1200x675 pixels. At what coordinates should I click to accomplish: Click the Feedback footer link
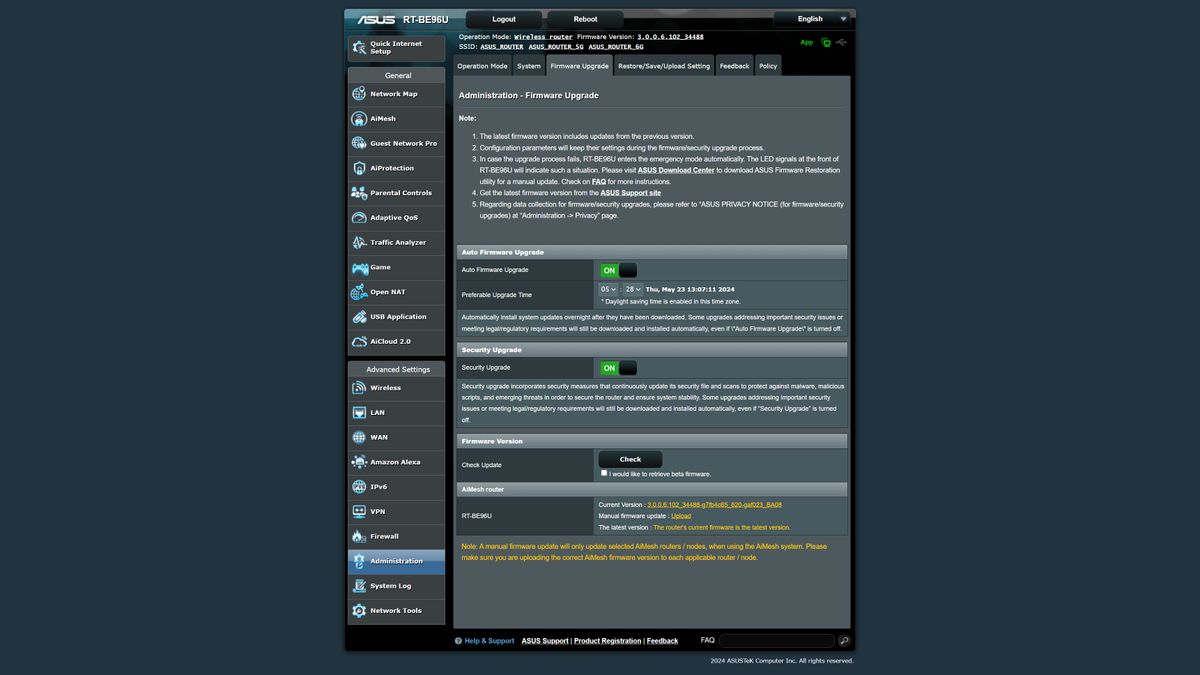point(662,641)
